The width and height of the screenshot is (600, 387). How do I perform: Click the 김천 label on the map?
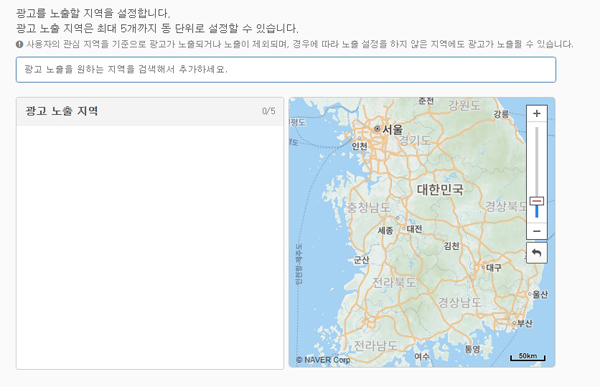[451, 246]
